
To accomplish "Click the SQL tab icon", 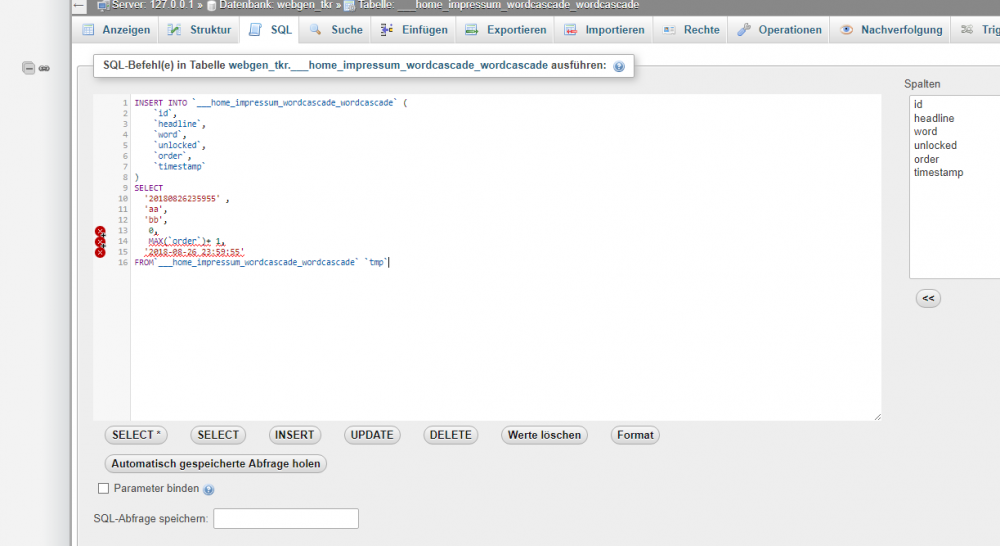I will (x=255, y=30).
